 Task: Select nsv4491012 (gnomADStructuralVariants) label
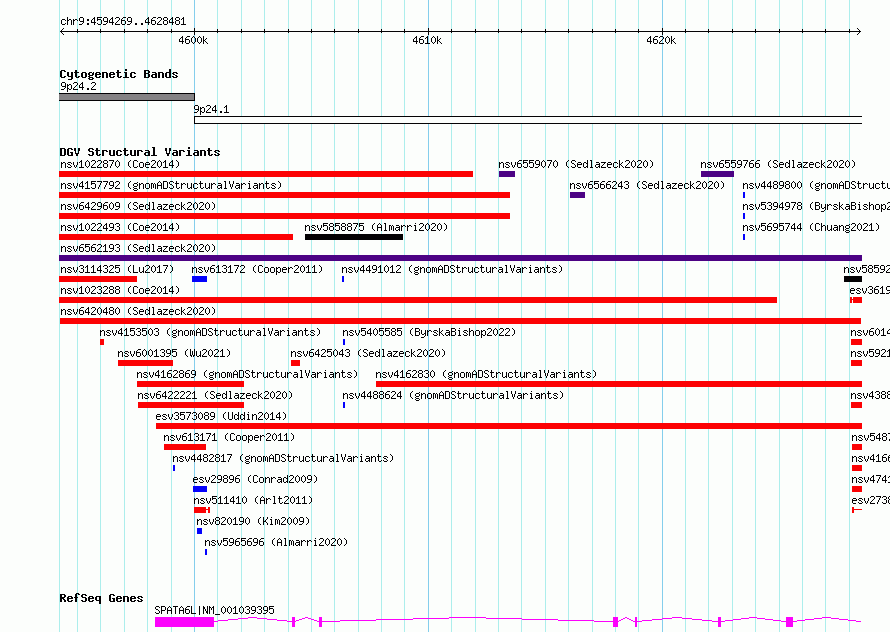tap(452, 269)
